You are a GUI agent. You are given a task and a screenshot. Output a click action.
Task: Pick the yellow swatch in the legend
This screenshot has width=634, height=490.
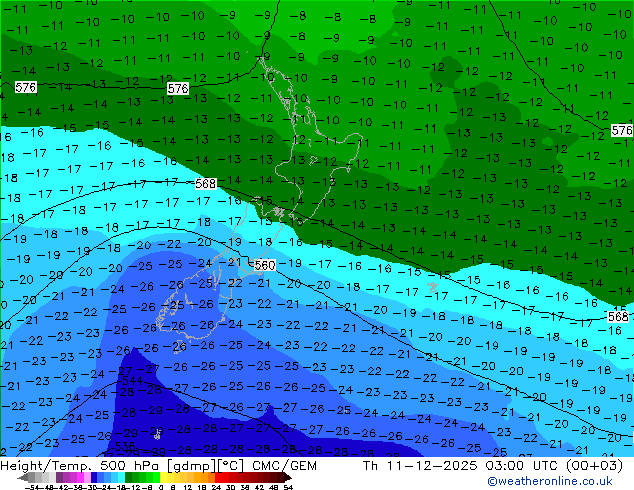pyautogui.click(x=163, y=477)
